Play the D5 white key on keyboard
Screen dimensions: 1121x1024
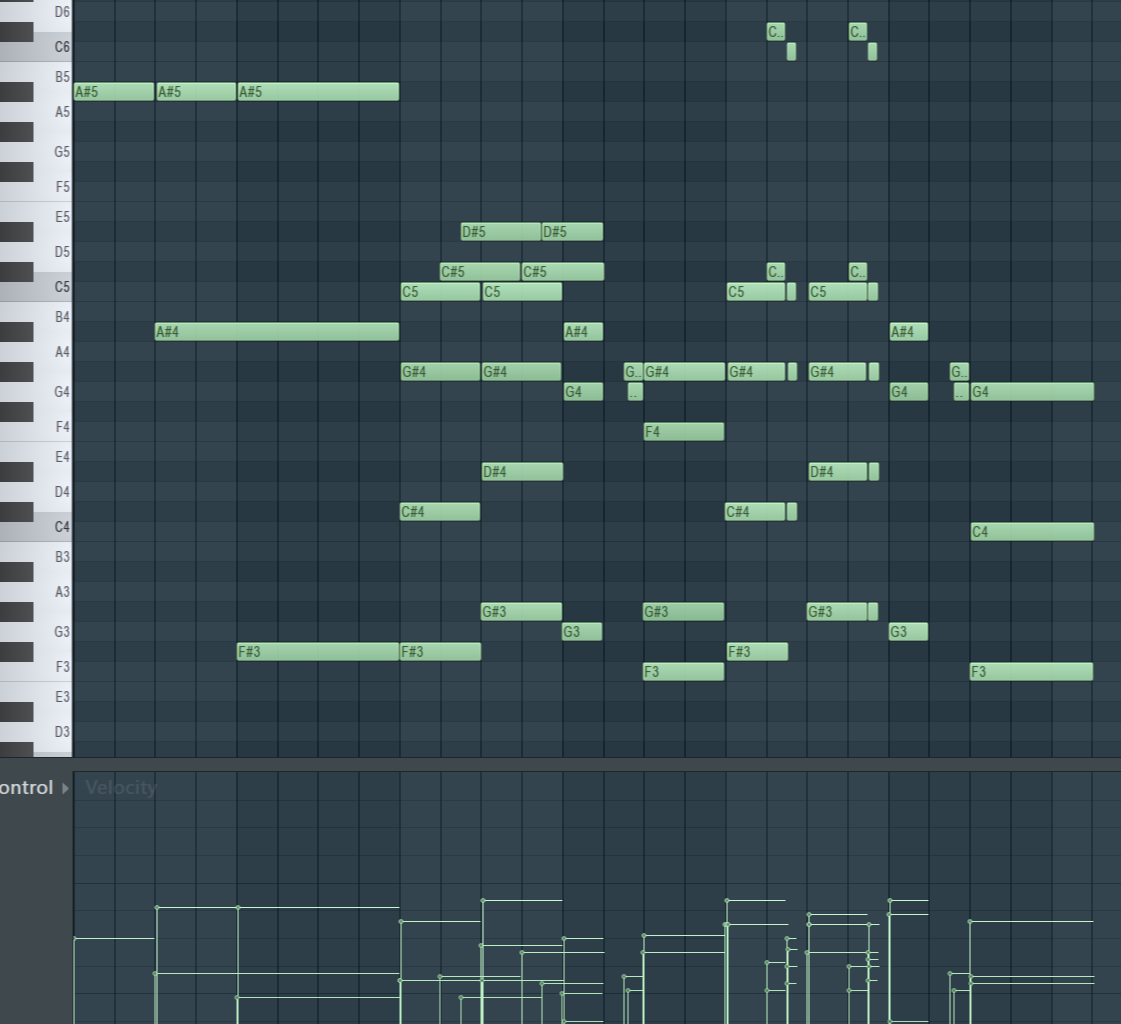[53, 252]
